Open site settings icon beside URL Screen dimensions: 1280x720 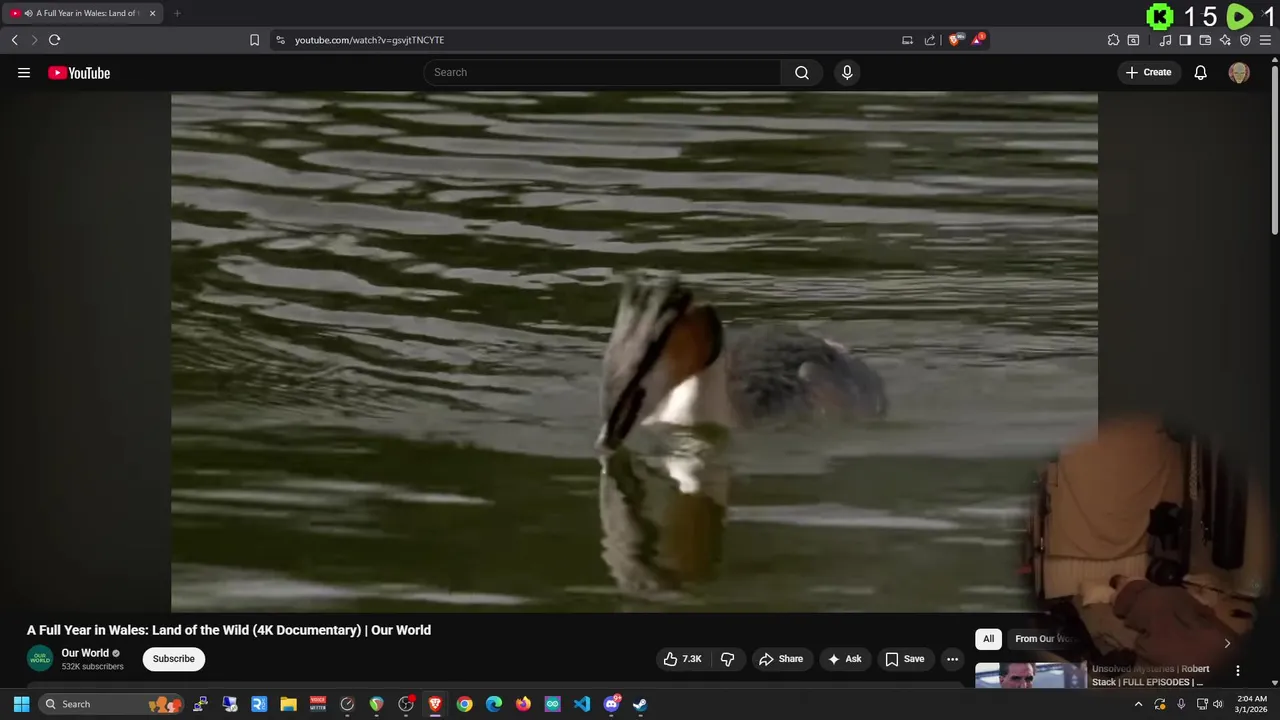pos(280,40)
